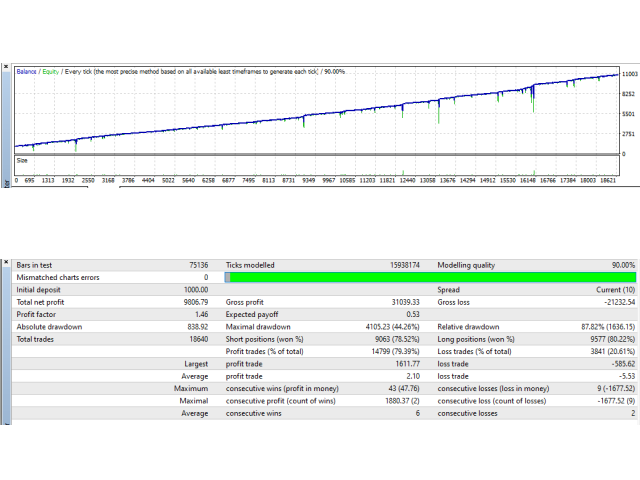
Task: Select the Absolute drawdown value 838.92
Action: pos(198,327)
